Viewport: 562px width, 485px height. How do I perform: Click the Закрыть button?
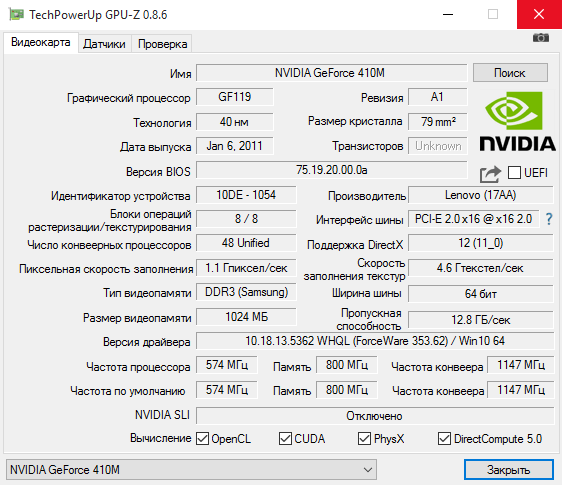point(509,470)
